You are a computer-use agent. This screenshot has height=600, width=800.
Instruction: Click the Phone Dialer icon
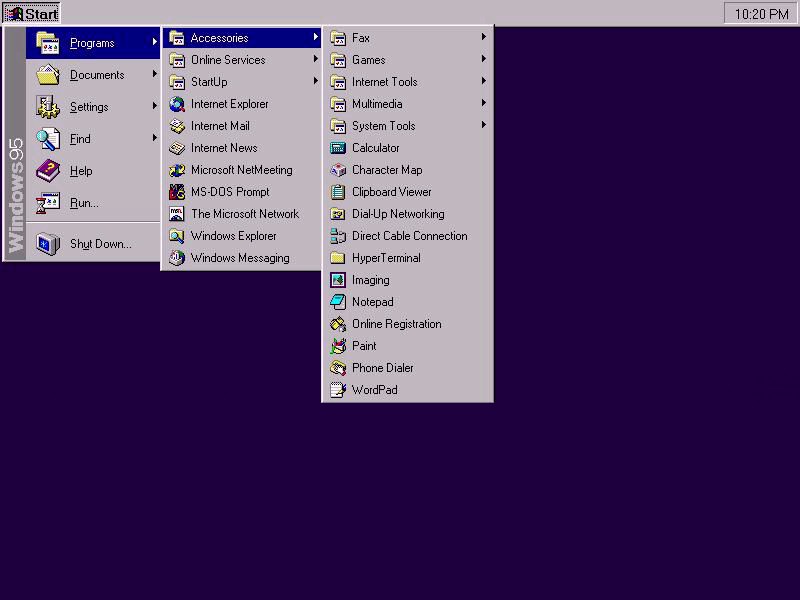[x=338, y=368]
